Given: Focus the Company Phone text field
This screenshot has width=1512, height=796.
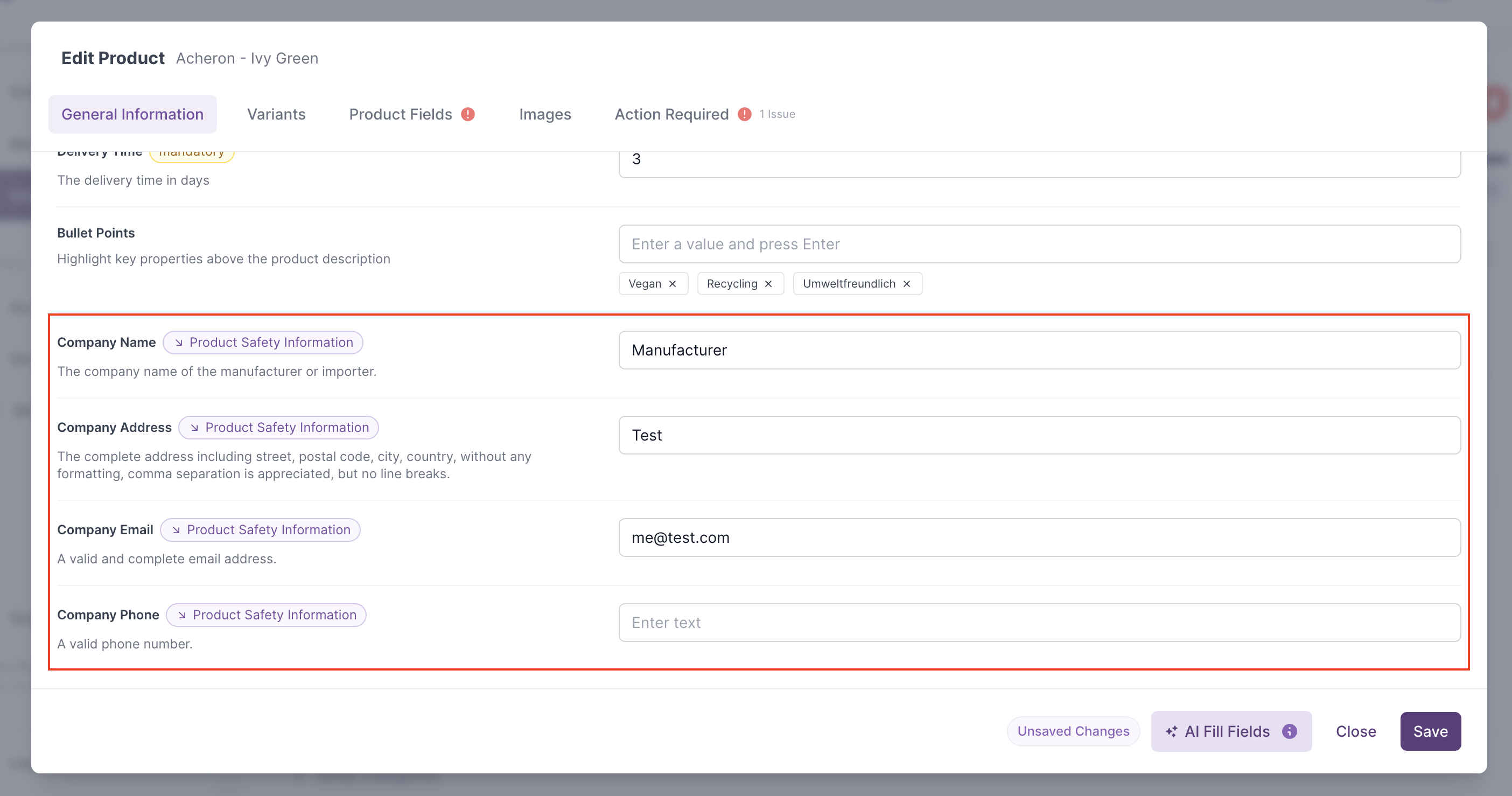Looking at the screenshot, I should click(1039, 622).
